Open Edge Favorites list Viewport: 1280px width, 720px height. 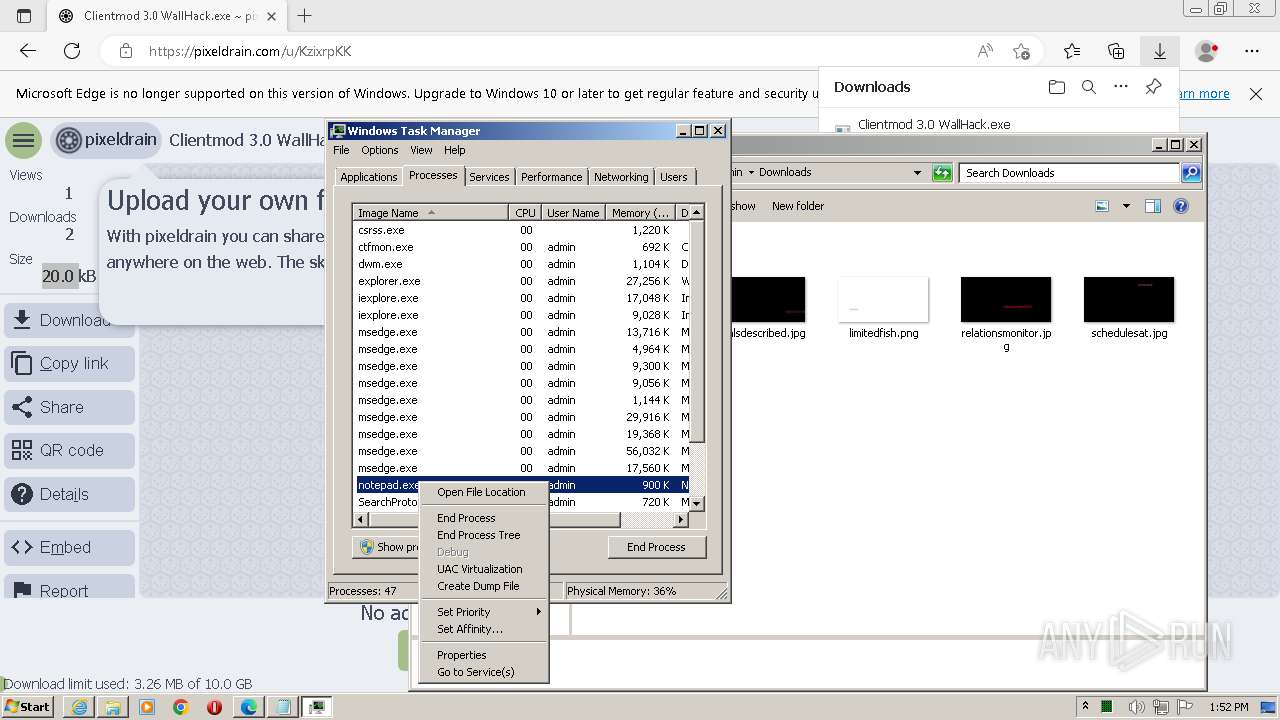pos(1072,51)
